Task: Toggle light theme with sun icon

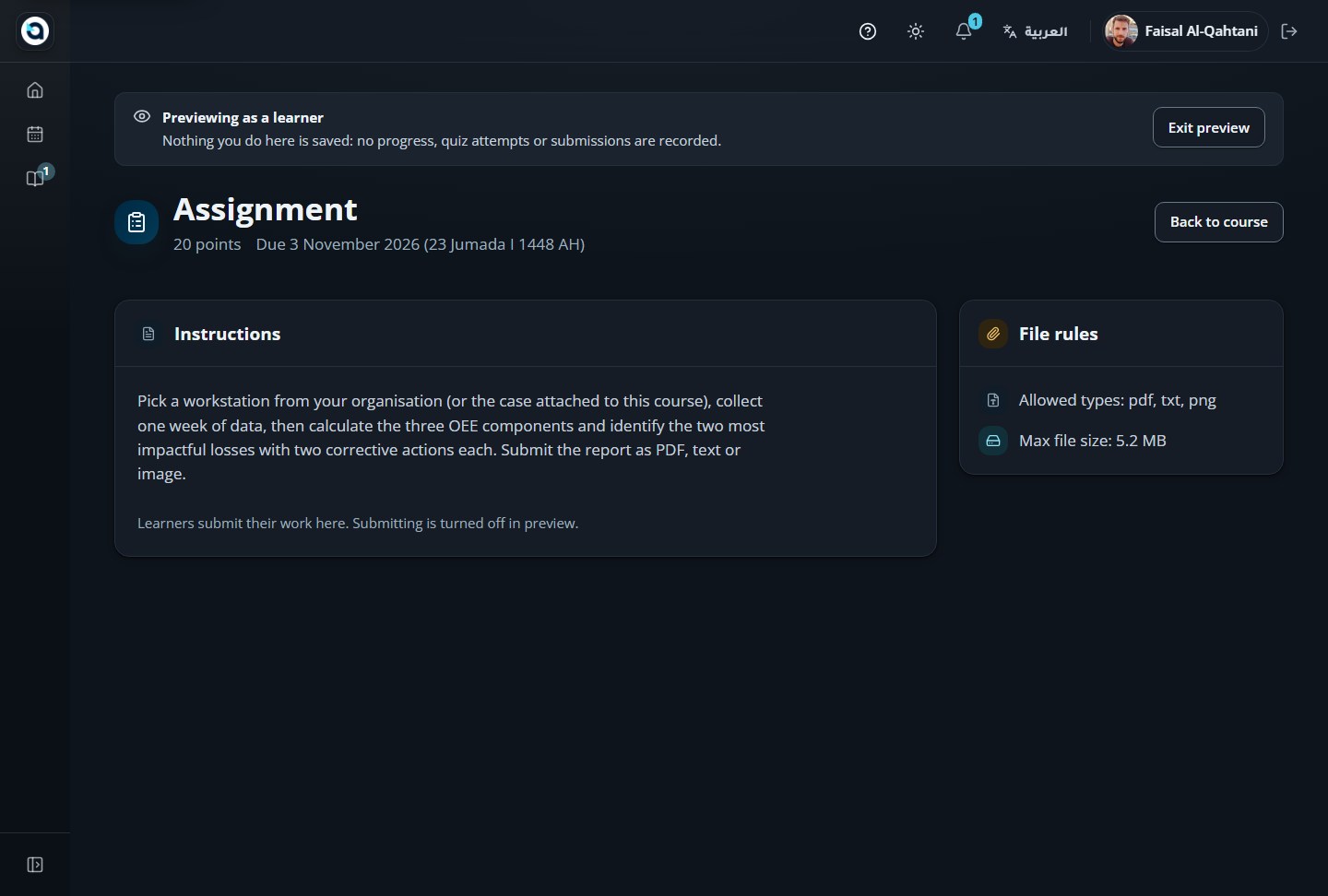Action: tap(916, 31)
